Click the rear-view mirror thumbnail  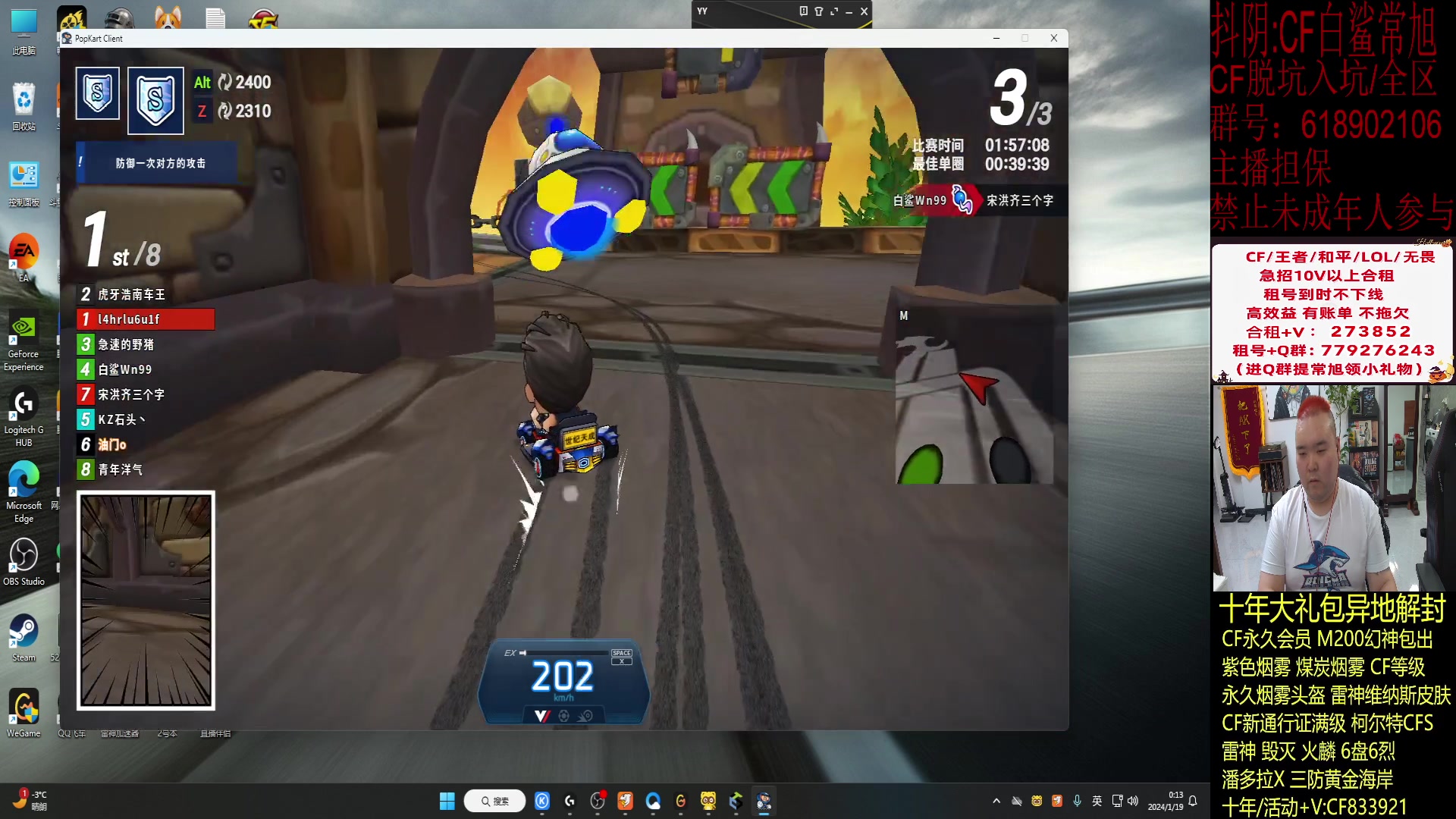(x=146, y=600)
